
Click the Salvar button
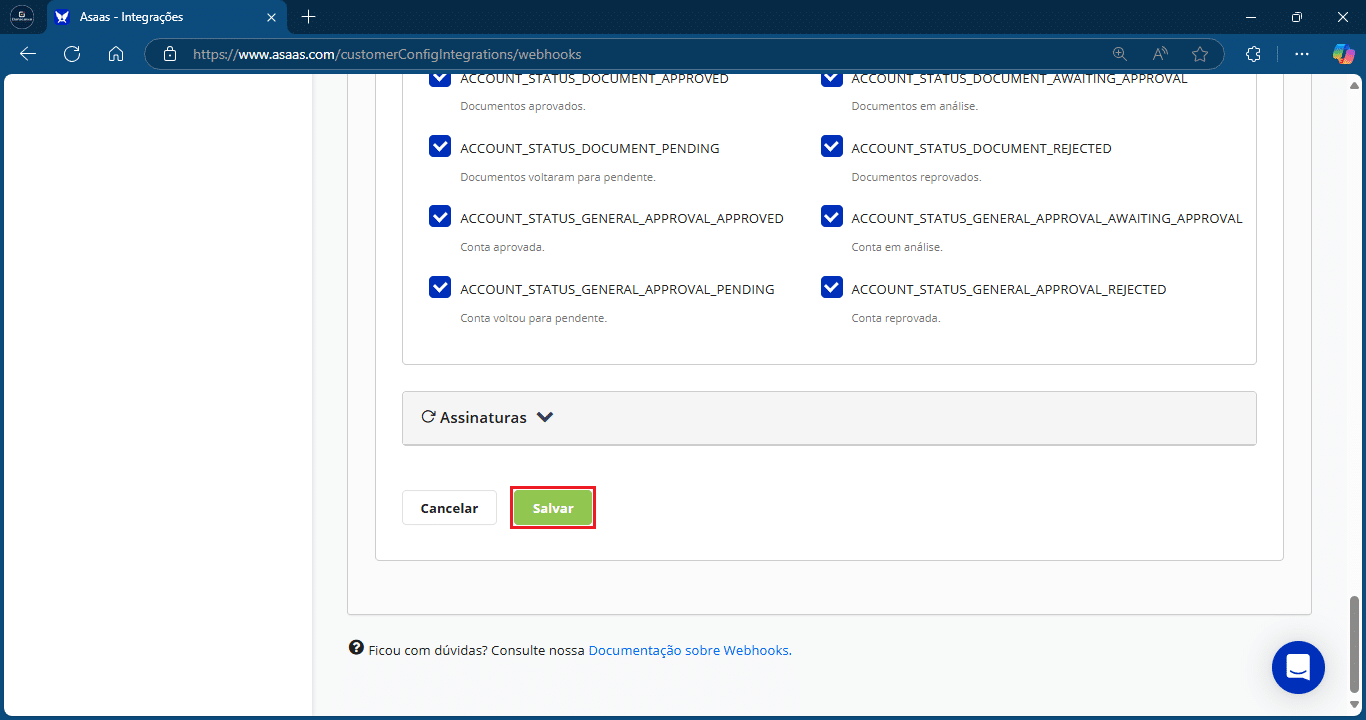pos(552,507)
